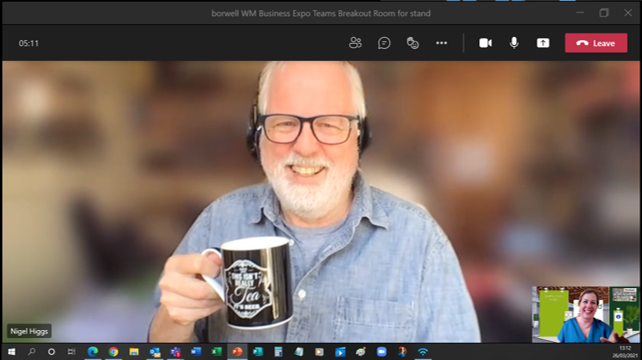Mute or unmute the microphone
The image size is (642, 360).
click(x=514, y=43)
